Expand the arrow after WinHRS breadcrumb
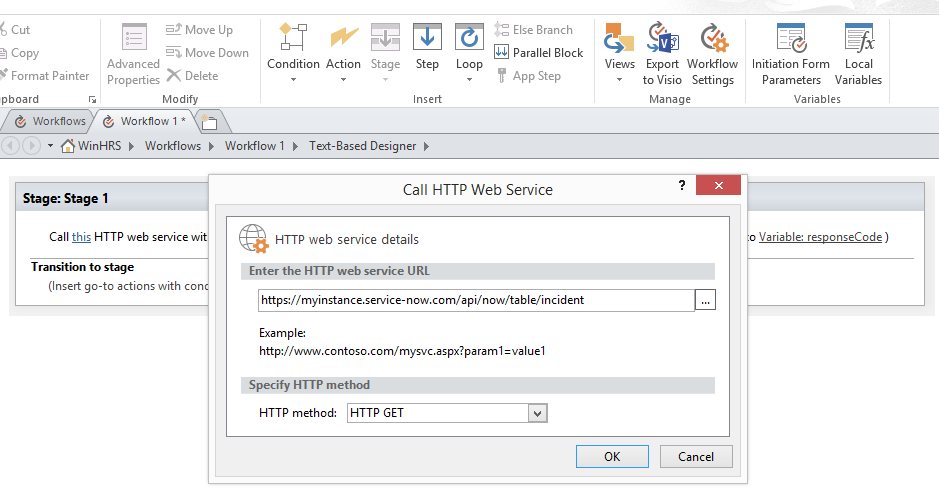Viewport: 939px width, 493px height. [x=131, y=146]
